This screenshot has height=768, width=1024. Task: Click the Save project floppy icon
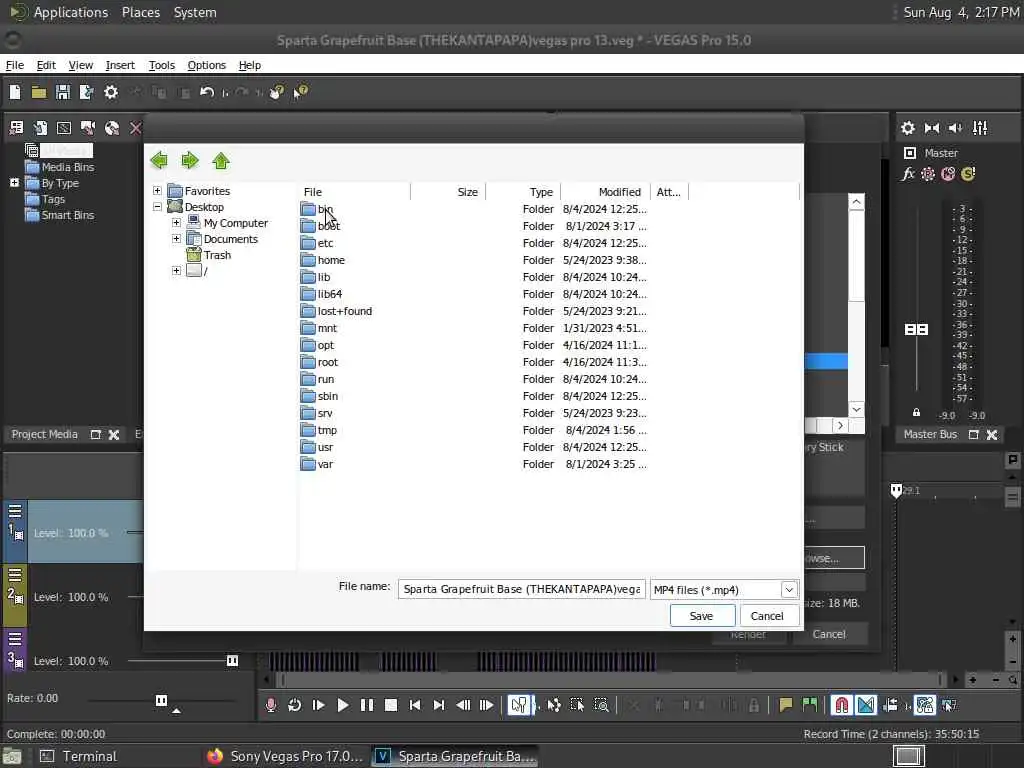point(63,92)
